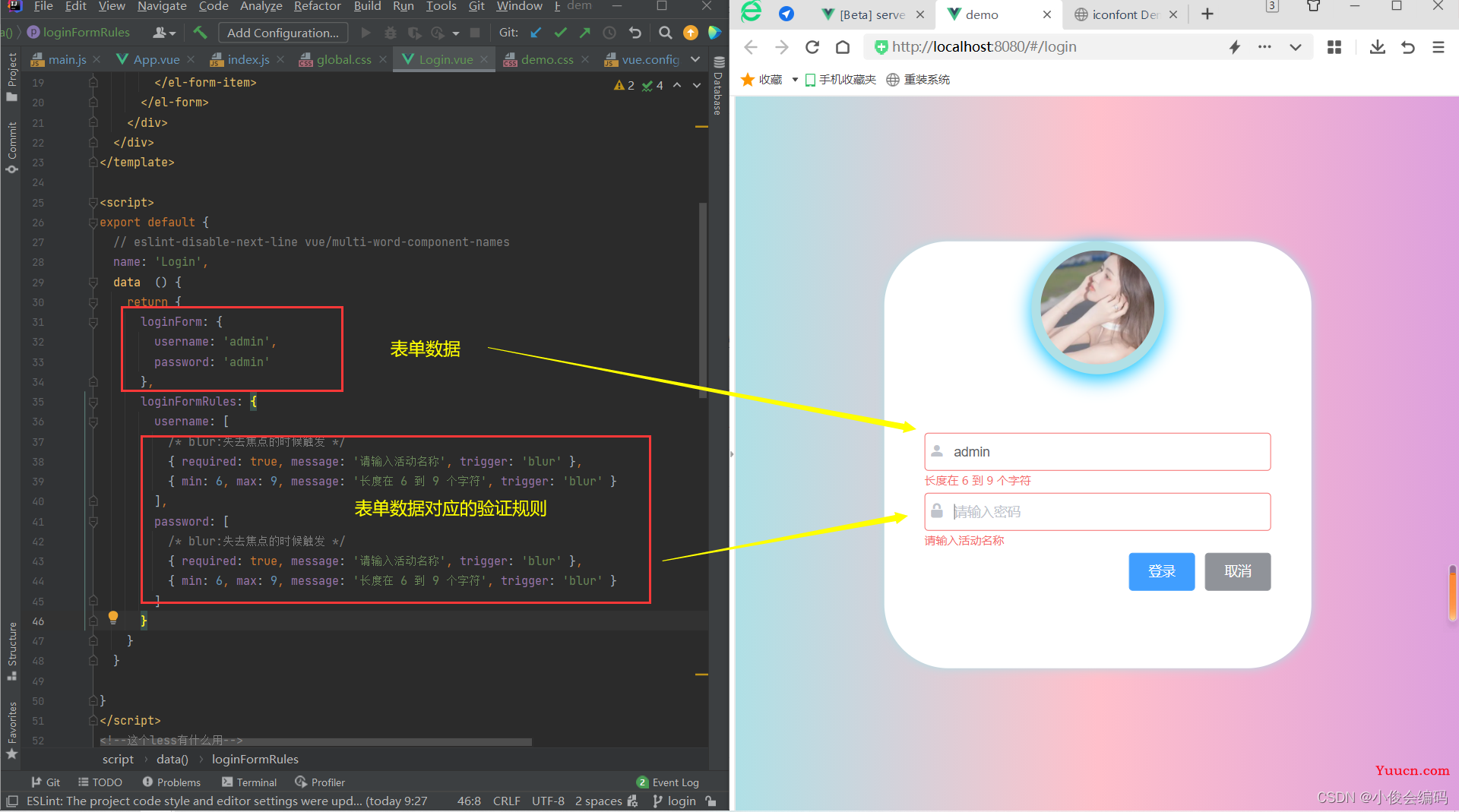The width and height of the screenshot is (1459, 812).
Task: Open the Commit tool window
Action: click(x=11, y=147)
